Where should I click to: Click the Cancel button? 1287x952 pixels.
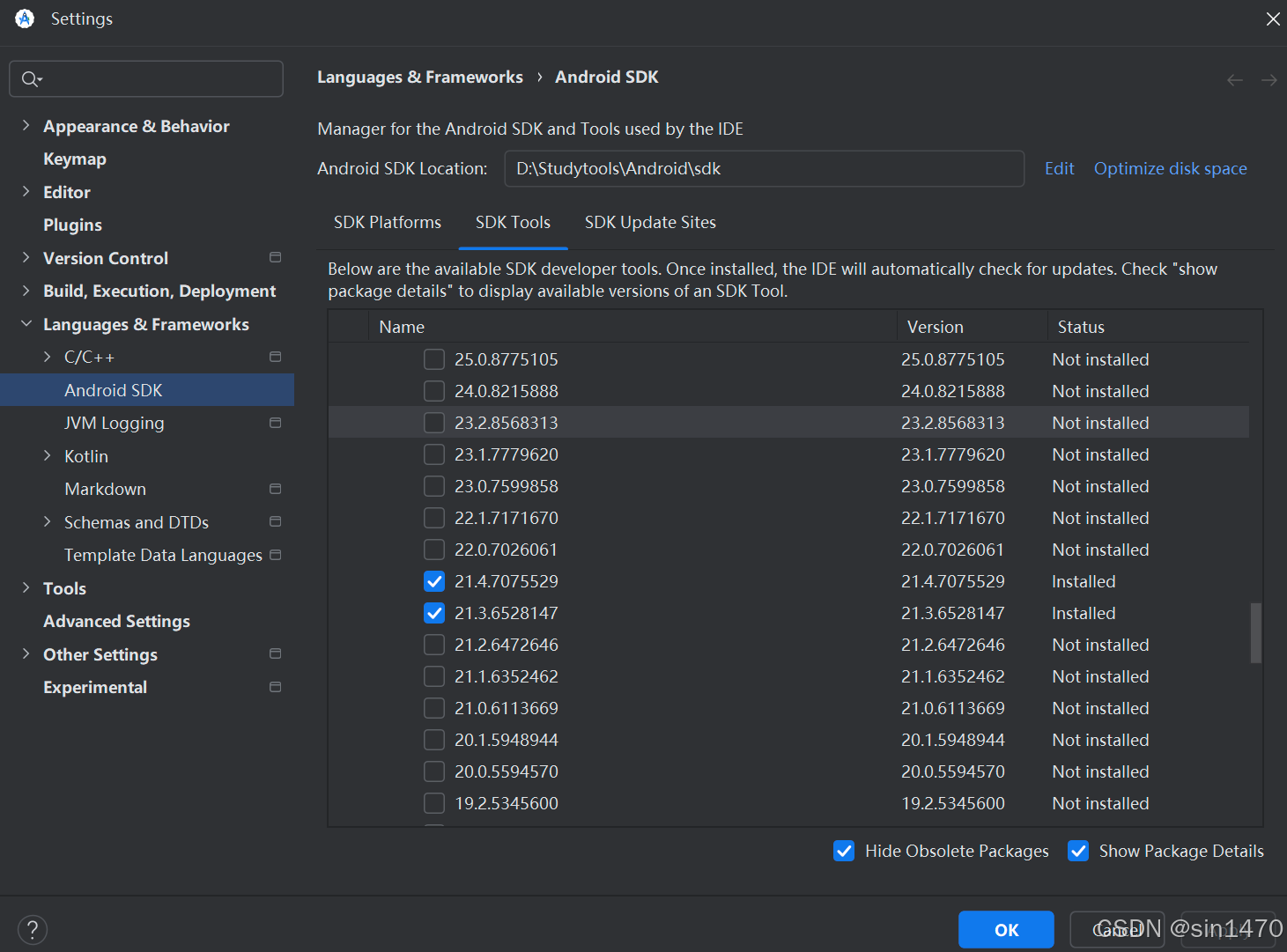tap(1117, 930)
